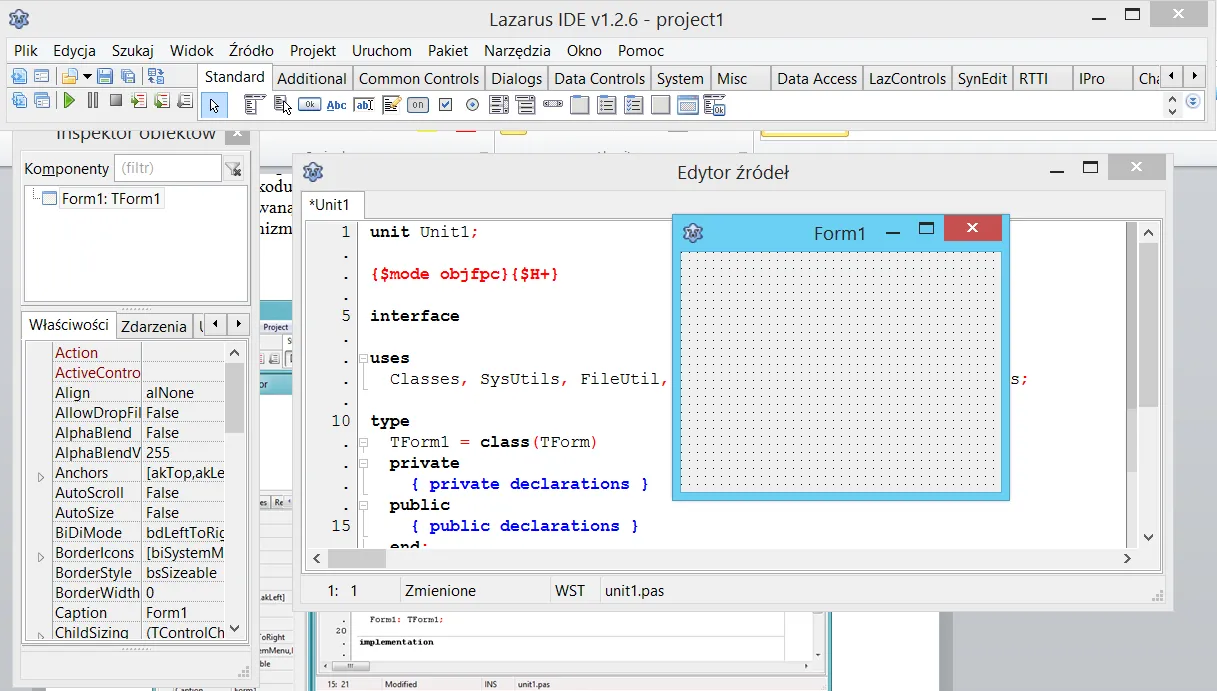This screenshot has width=1217, height=691.
Task: Select the *Unit1 tab in the source editor
Action: [333, 205]
